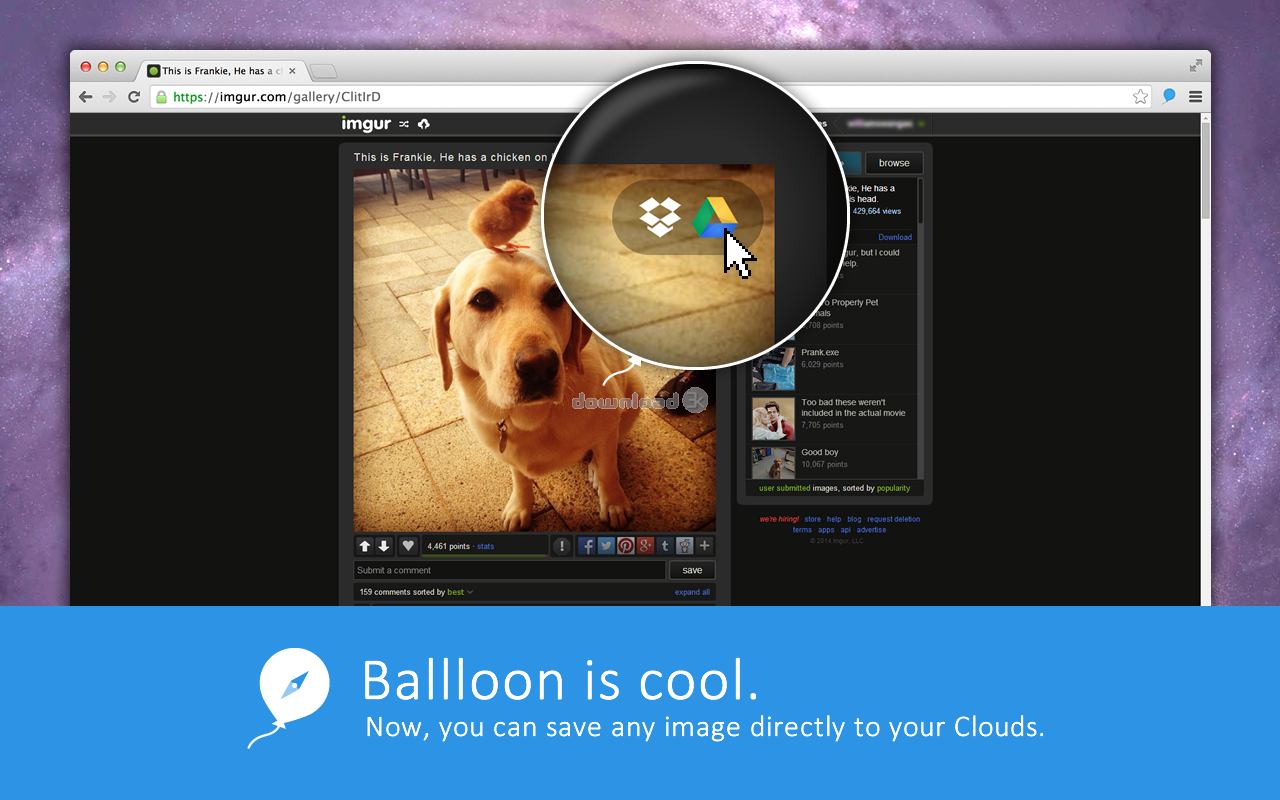The width and height of the screenshot is (1280, 800).
Task: Downvote the post with the down arrow
Action: point(383,546)
